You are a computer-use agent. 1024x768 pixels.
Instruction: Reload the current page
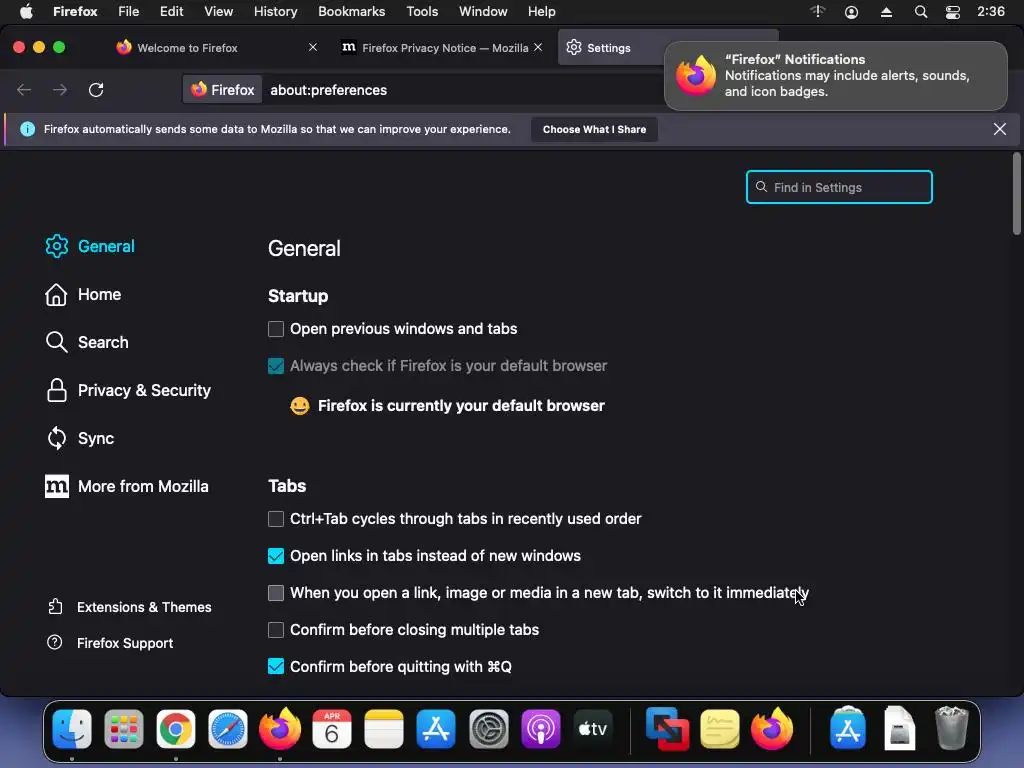(x=96, y=90)
